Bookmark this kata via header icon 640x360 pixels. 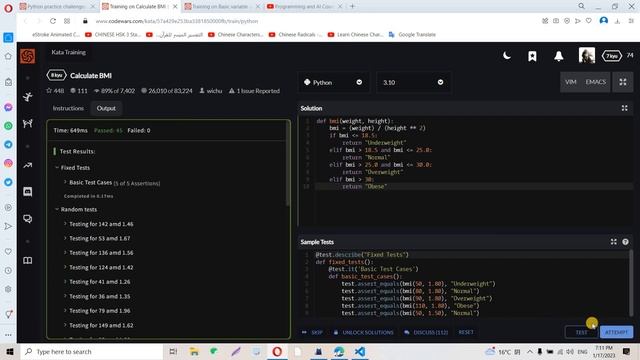pyautogui.click(x=532, y=56)
